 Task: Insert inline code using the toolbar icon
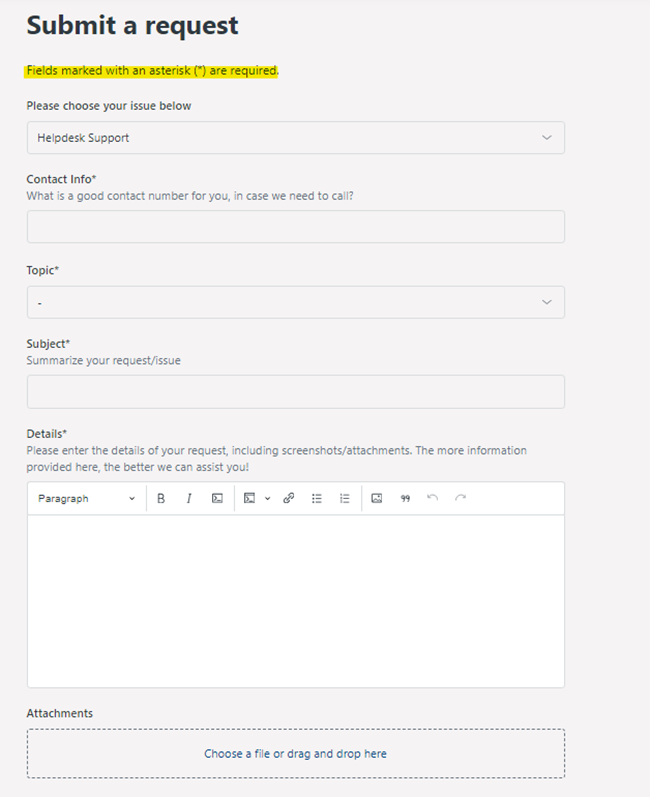(x=217, y=498)
